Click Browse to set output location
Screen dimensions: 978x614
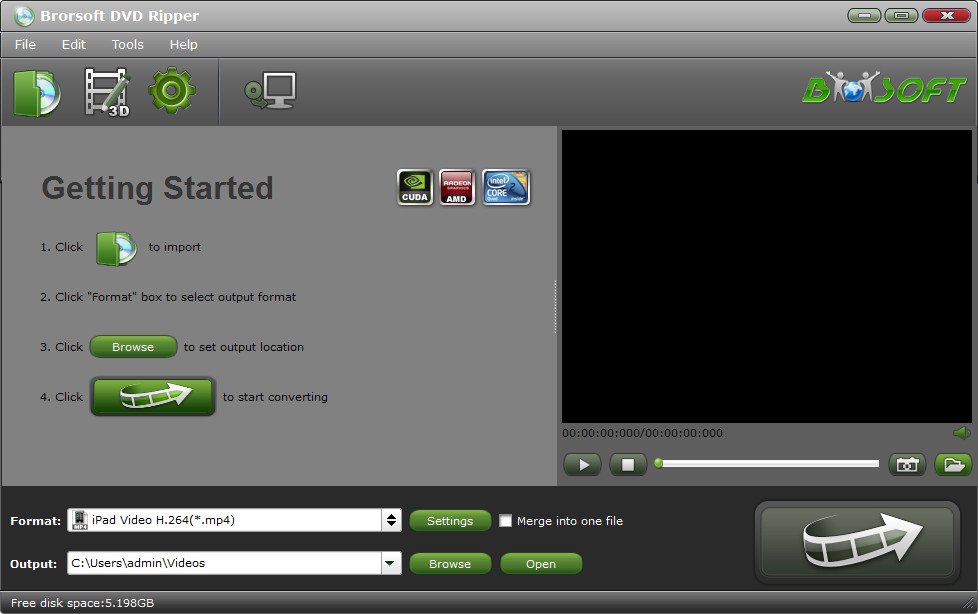[450, 563]
